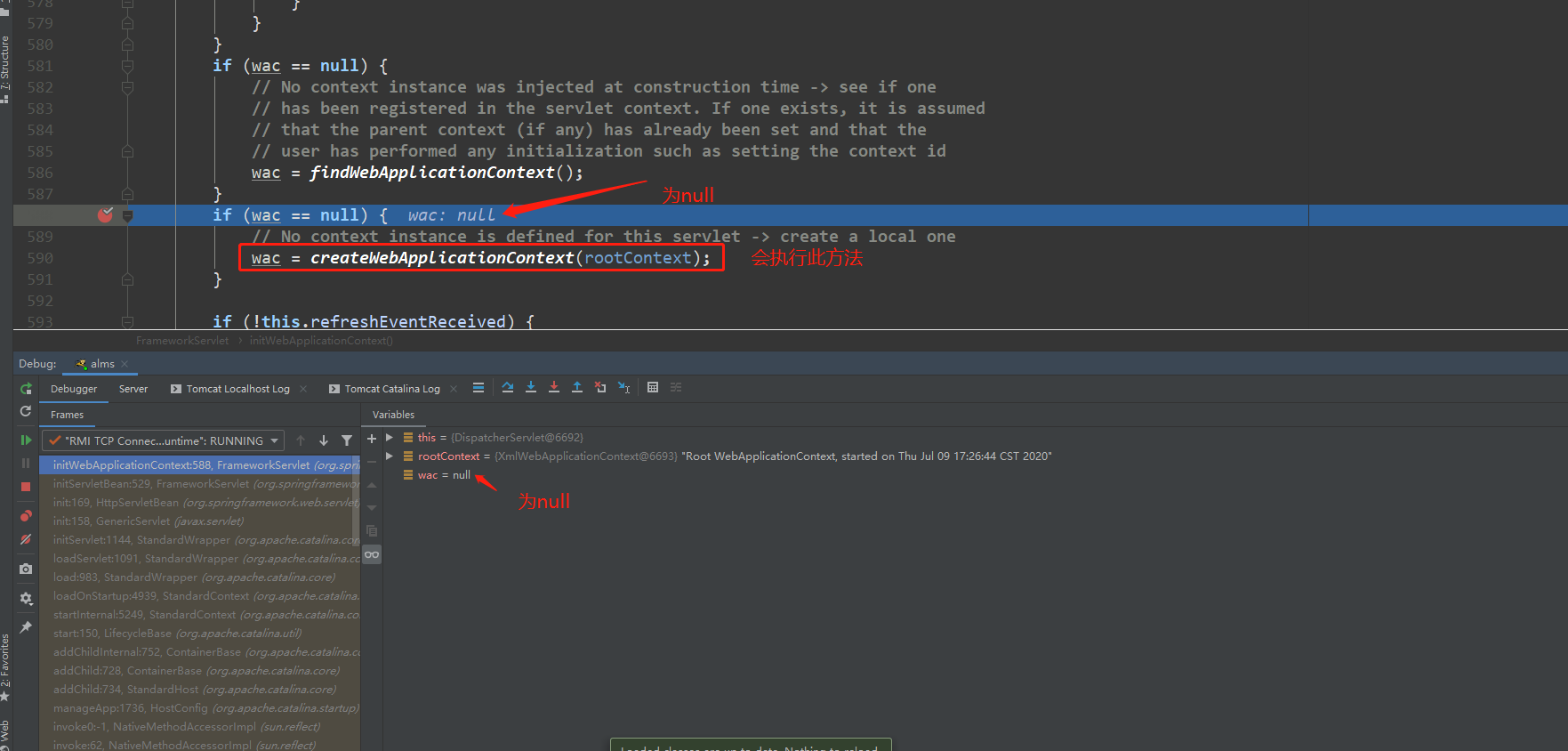1568x751 pixels.
Task: Select the initServletBean:529 frame
Action: click(x=200, y=484)
